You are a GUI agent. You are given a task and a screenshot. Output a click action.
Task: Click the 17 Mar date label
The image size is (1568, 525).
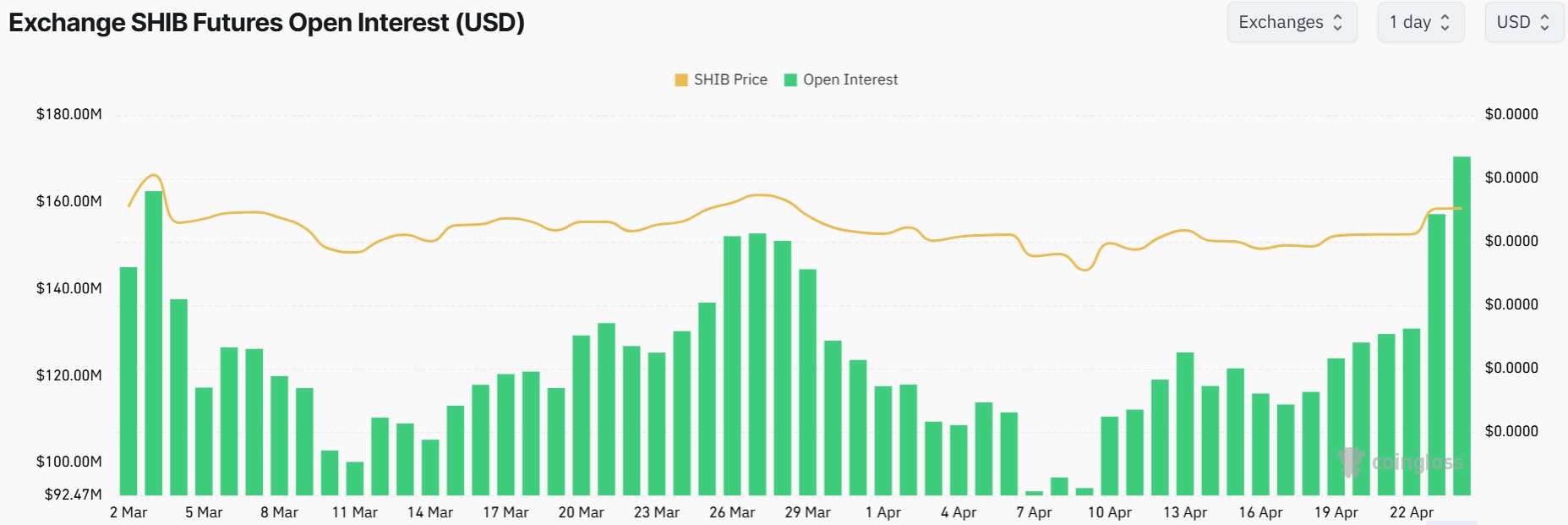[505, 512]
